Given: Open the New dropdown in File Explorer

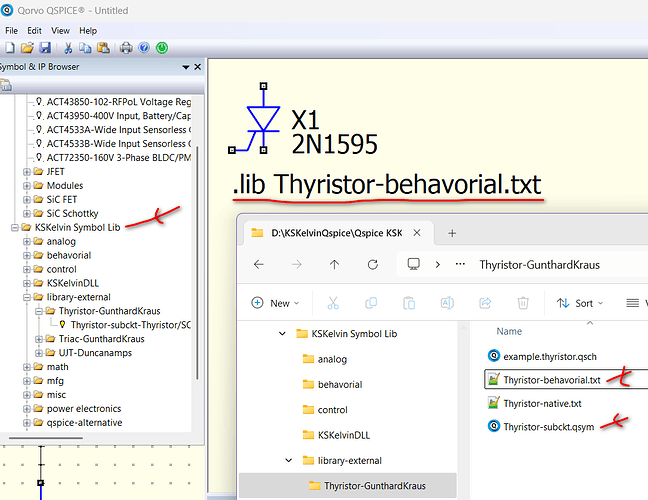Looking at the screenshot, I should pos(275,303).
